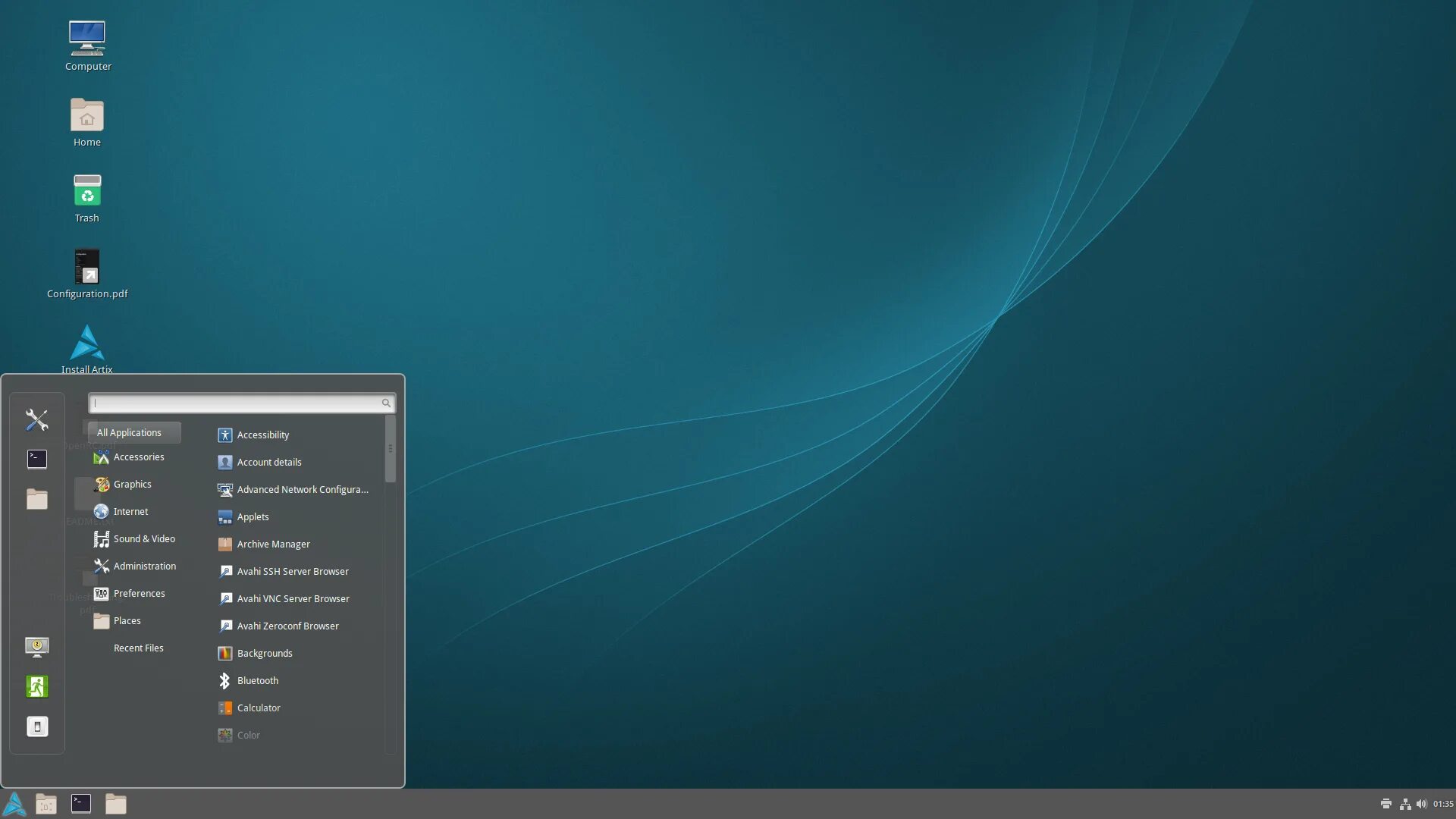Screen dimensions: 1456x819
Task: Click the network icon in system tray
Action: (x=1404, y=804)
